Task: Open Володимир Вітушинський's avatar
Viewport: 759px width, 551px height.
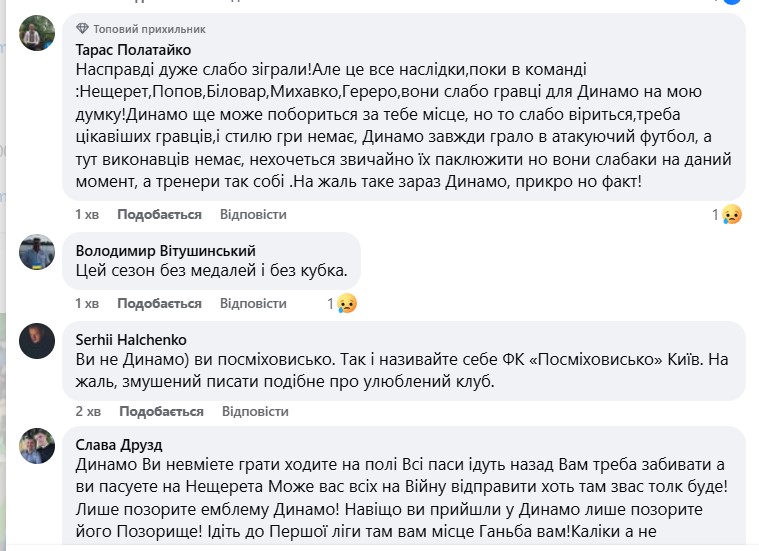Action: [x=37, y=252]
